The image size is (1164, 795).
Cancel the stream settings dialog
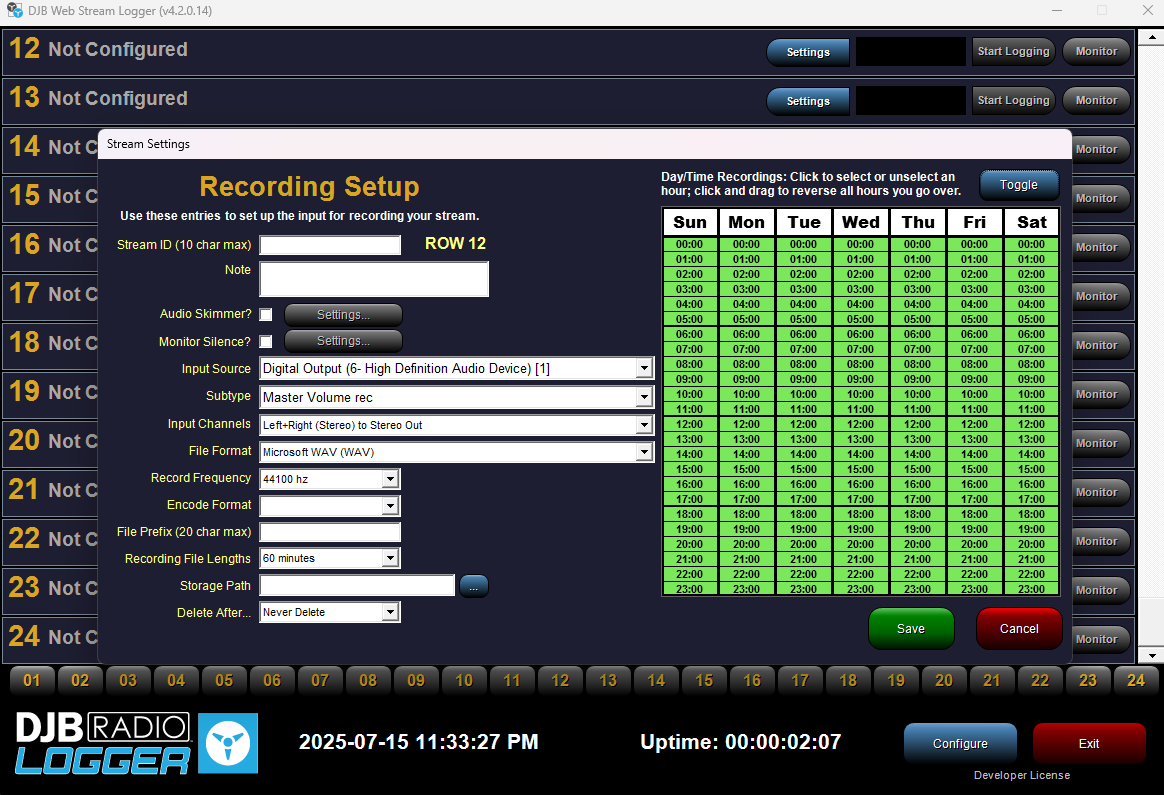(x=1019, y=629)
